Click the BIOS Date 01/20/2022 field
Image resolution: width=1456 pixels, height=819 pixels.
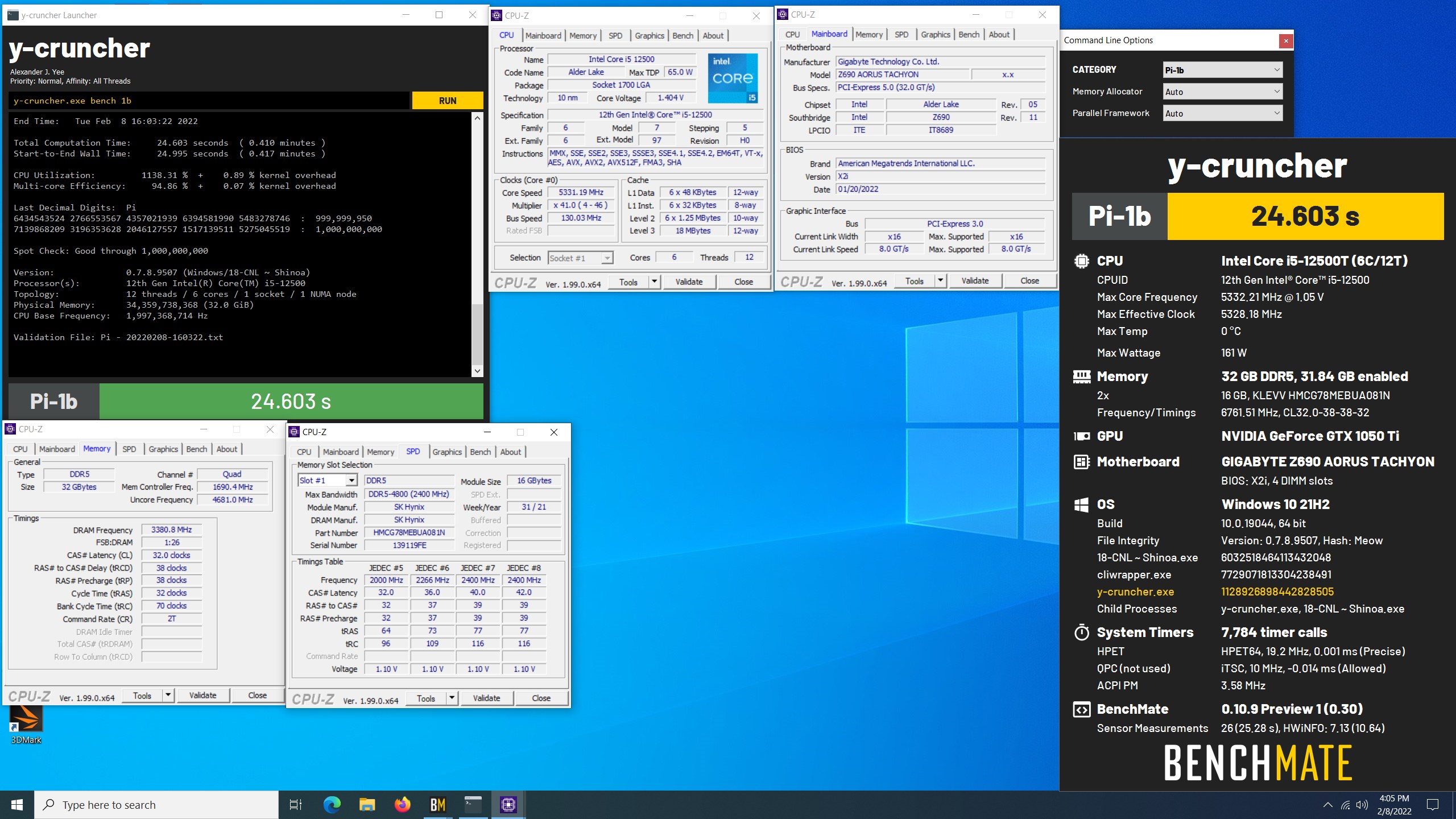[940, 189]
